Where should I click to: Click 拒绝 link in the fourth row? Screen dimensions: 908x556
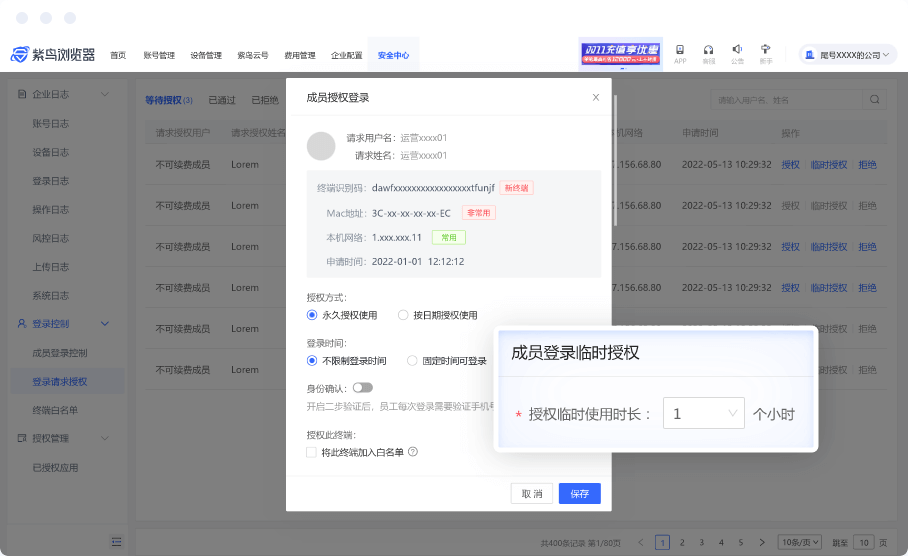pyautogui.click(x=867, y=288)
